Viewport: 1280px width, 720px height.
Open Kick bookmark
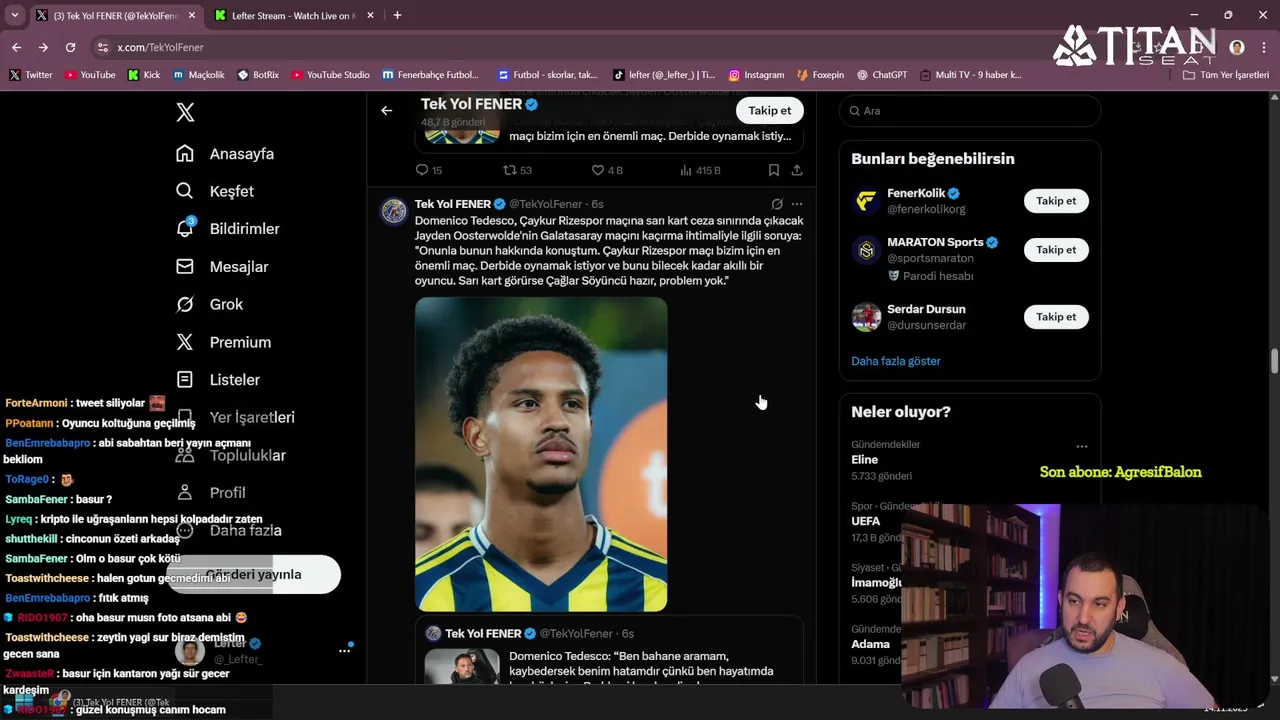(x=144, y=75)
